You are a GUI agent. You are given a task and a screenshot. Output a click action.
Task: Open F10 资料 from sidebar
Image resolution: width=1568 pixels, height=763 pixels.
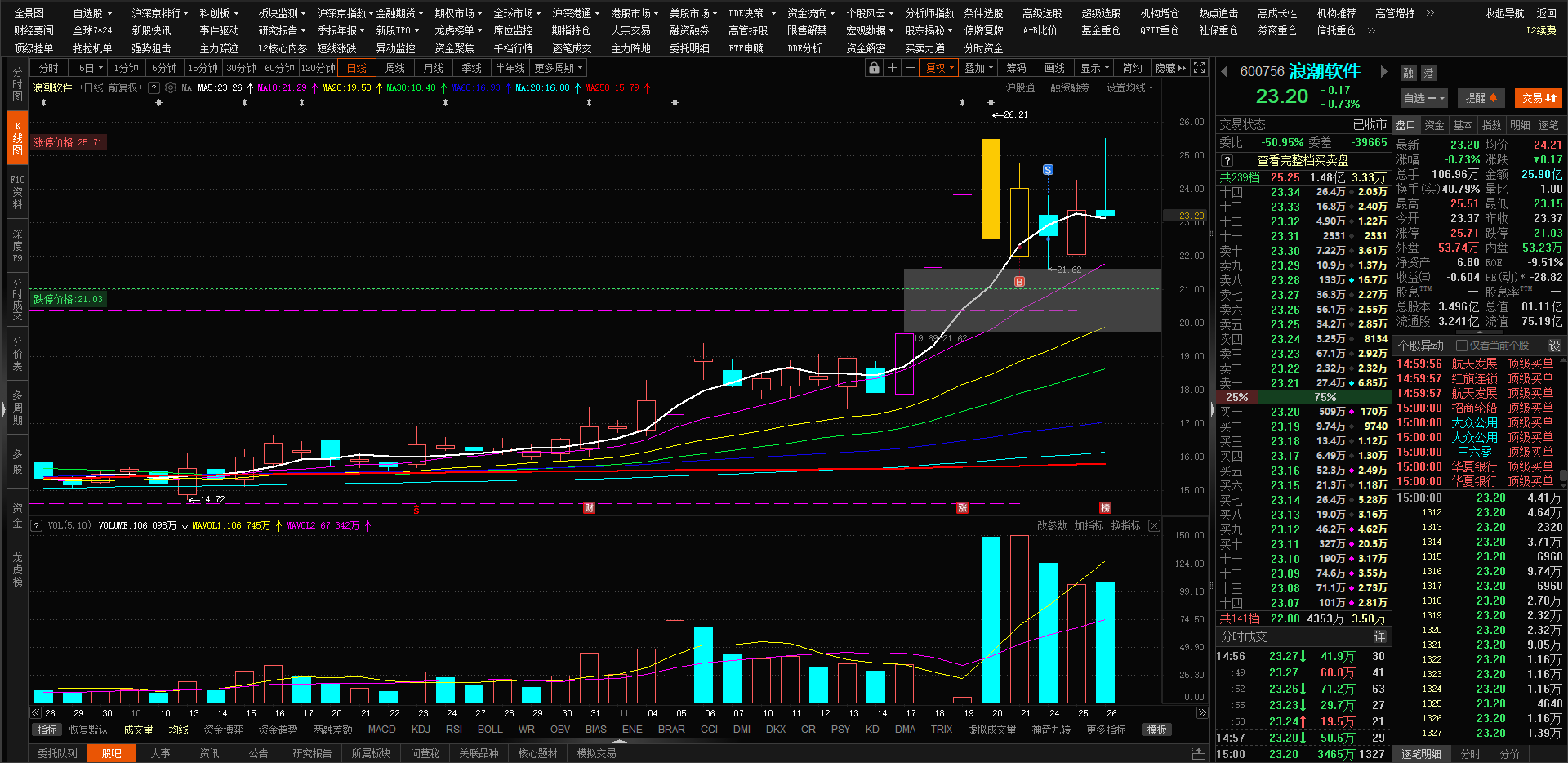pos(17,192)
